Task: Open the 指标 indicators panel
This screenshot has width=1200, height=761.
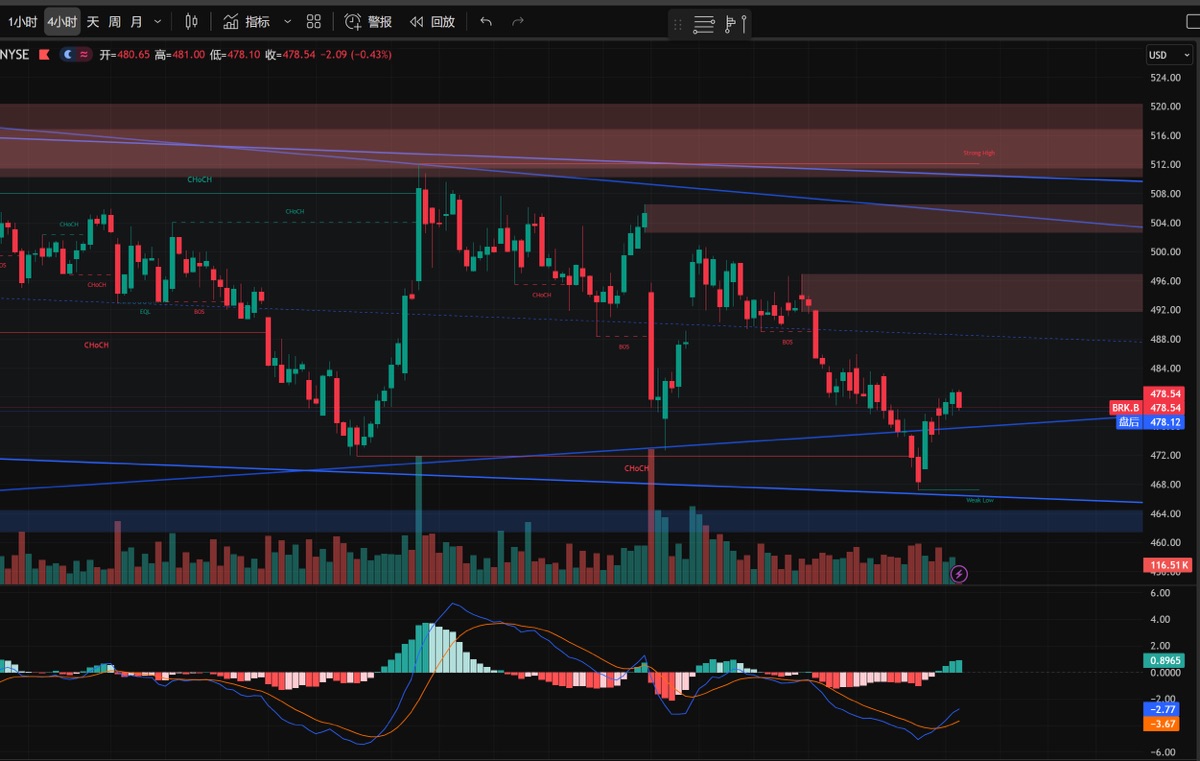Action: pyautogui.click(x=246, y=21)
